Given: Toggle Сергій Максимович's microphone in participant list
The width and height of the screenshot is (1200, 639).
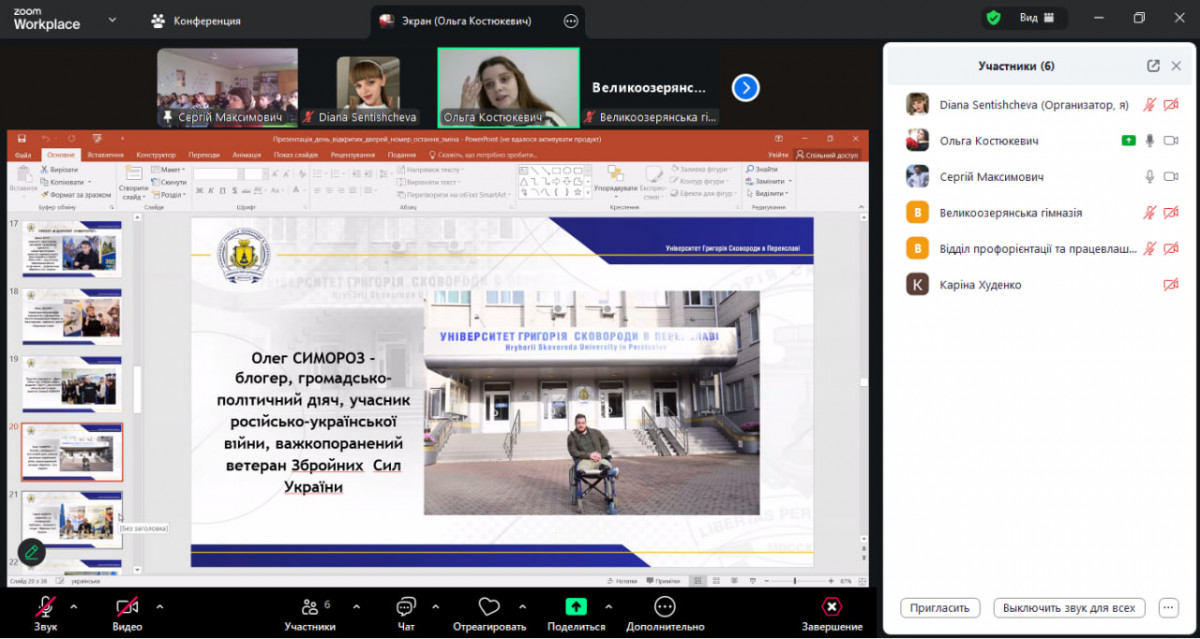Looking at the screenshot, I should coord(1150,177).
